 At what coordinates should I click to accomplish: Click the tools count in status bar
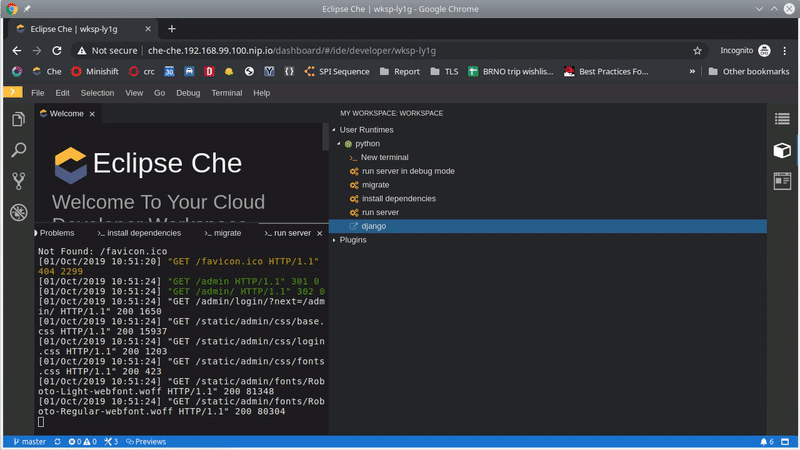[111, 442]
